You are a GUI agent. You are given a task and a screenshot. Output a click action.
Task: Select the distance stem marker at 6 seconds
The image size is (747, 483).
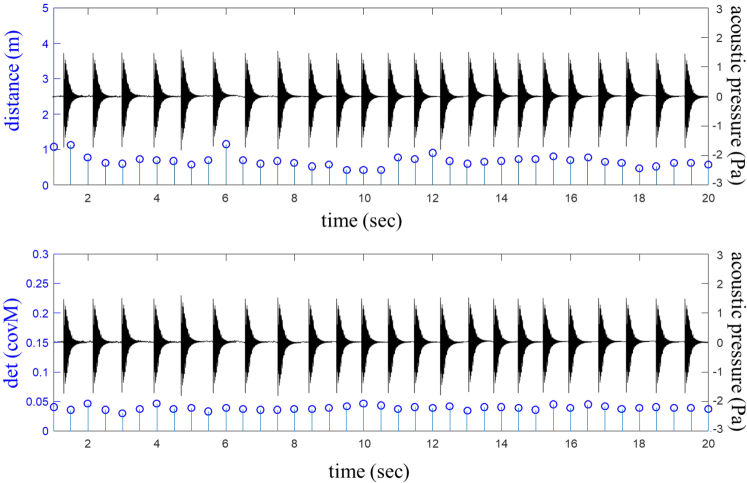click(226, 144)
